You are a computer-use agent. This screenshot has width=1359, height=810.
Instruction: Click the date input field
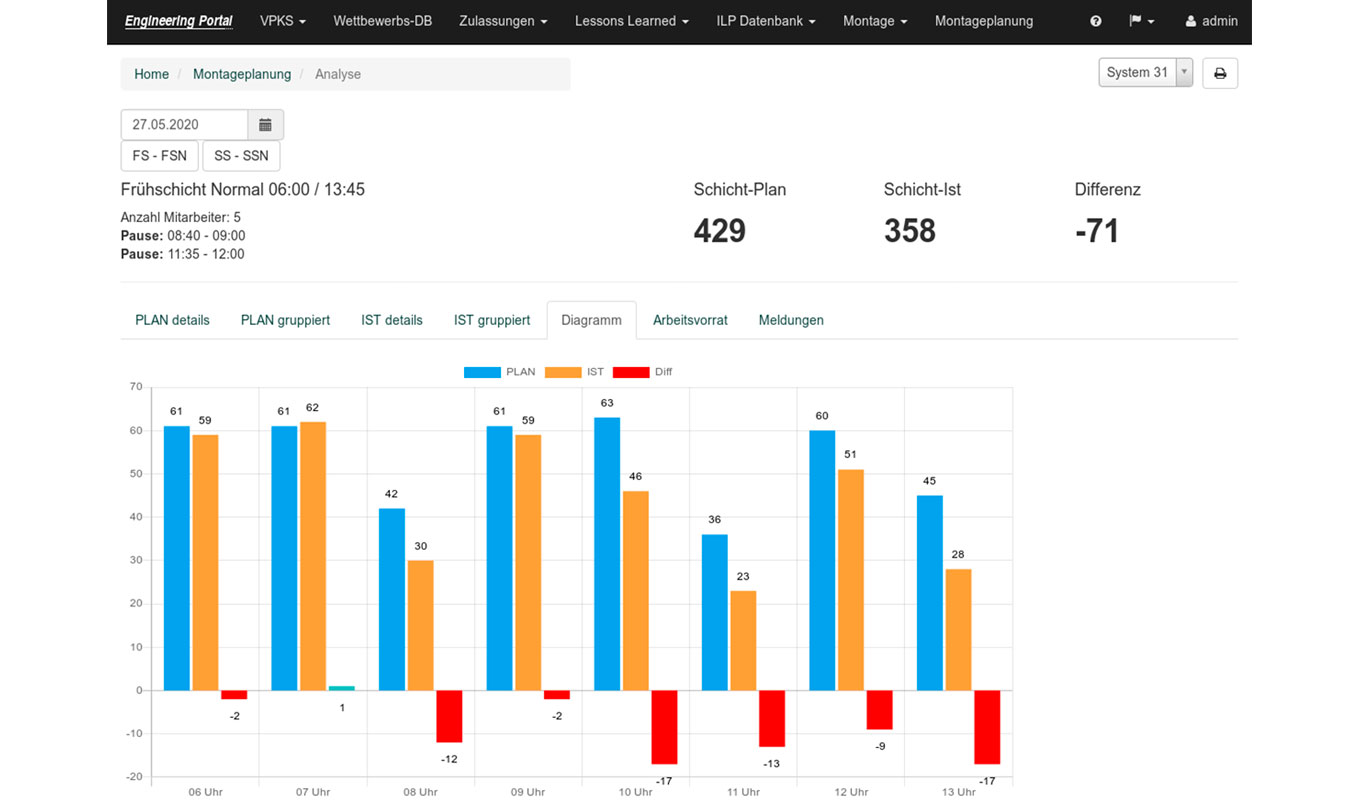pyautogui.click(x=184, y=125)
